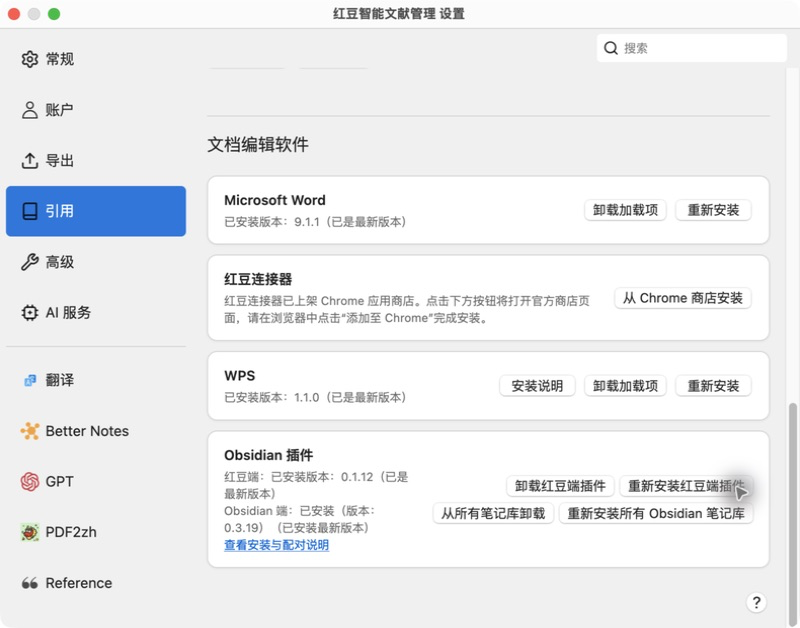This screenshot has height=628, width=800.
Task: Click the green zoom window button
Action: pyautogui.click(x=54, y=14)
